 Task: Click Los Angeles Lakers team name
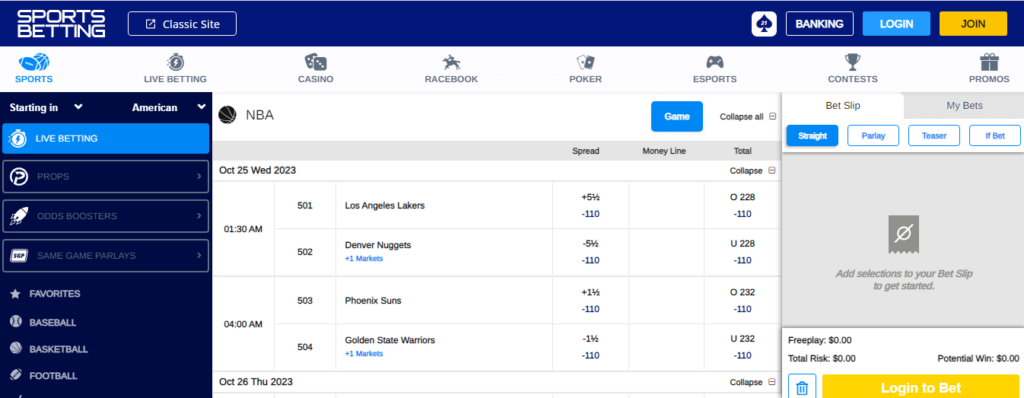pos(385,205)
